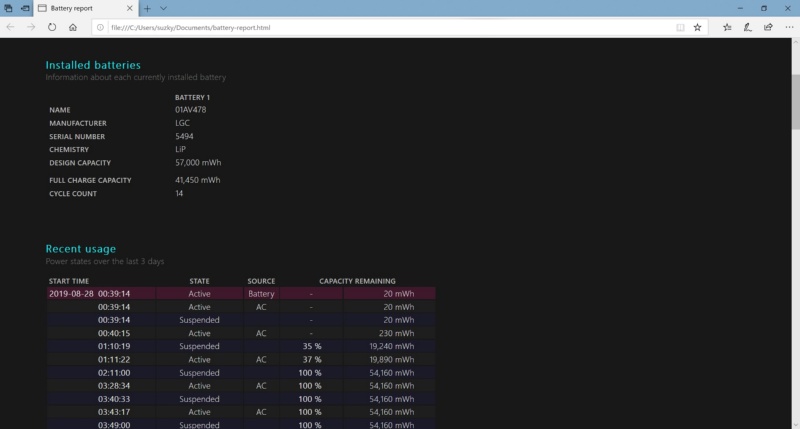Open a new tab with plus button
The image size is (800, 429).
tap(147, 8)
